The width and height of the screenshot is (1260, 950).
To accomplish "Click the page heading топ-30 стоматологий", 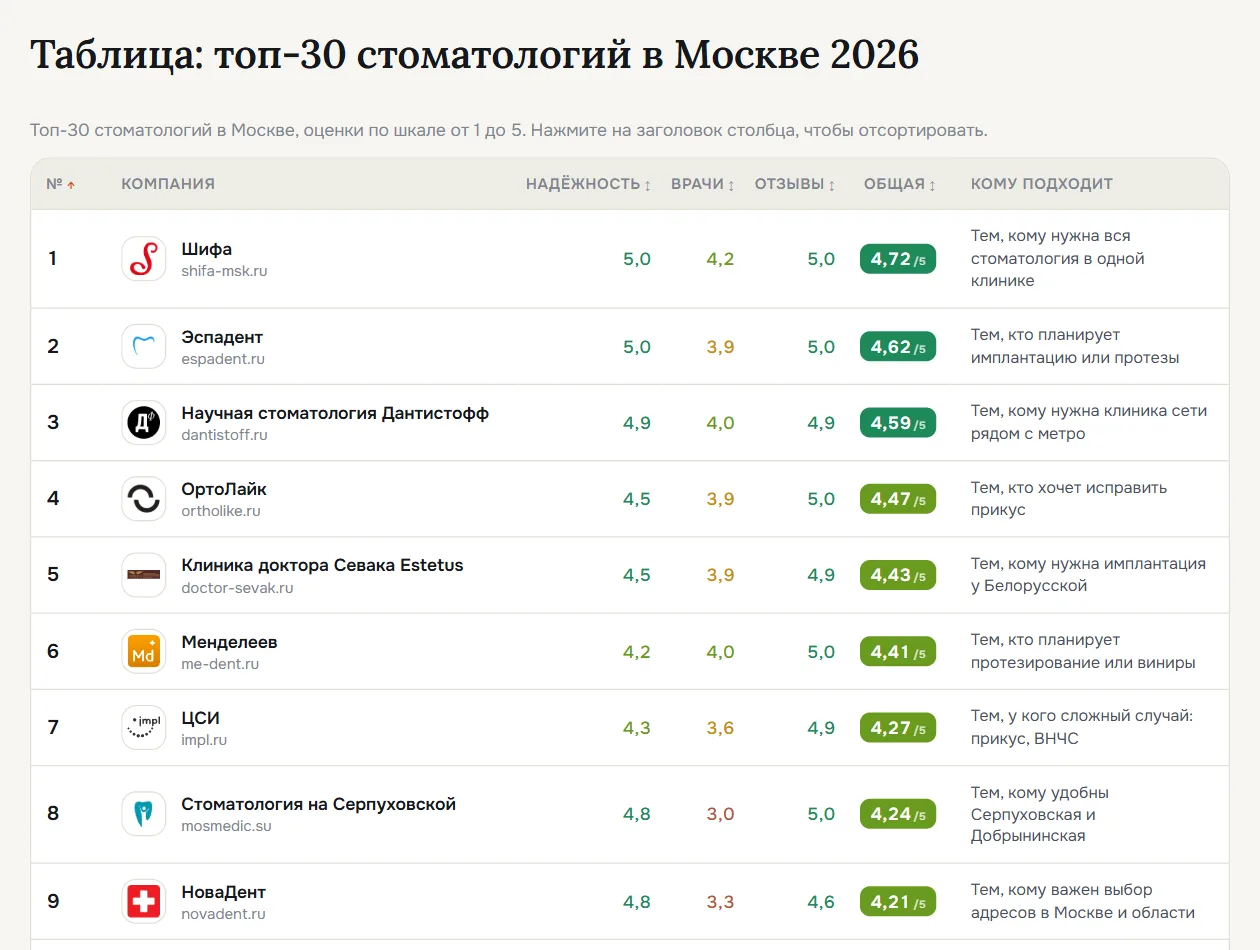I will 474,55.
